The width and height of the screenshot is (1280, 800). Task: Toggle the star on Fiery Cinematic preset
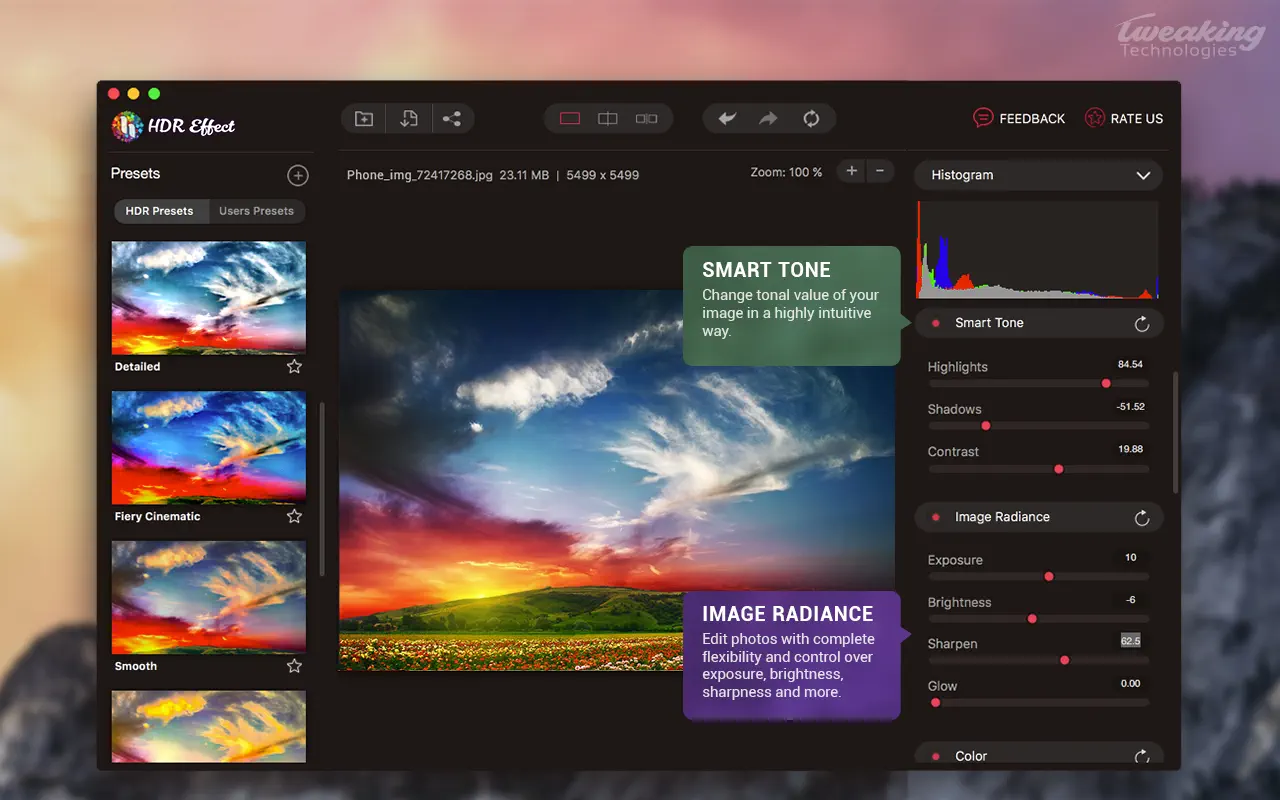294,517
